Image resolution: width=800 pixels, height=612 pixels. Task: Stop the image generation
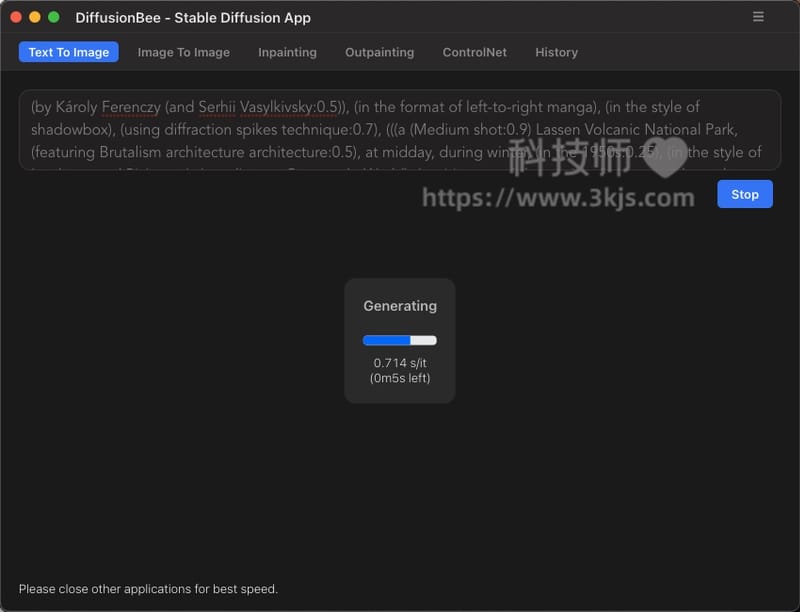click(745, 194)
